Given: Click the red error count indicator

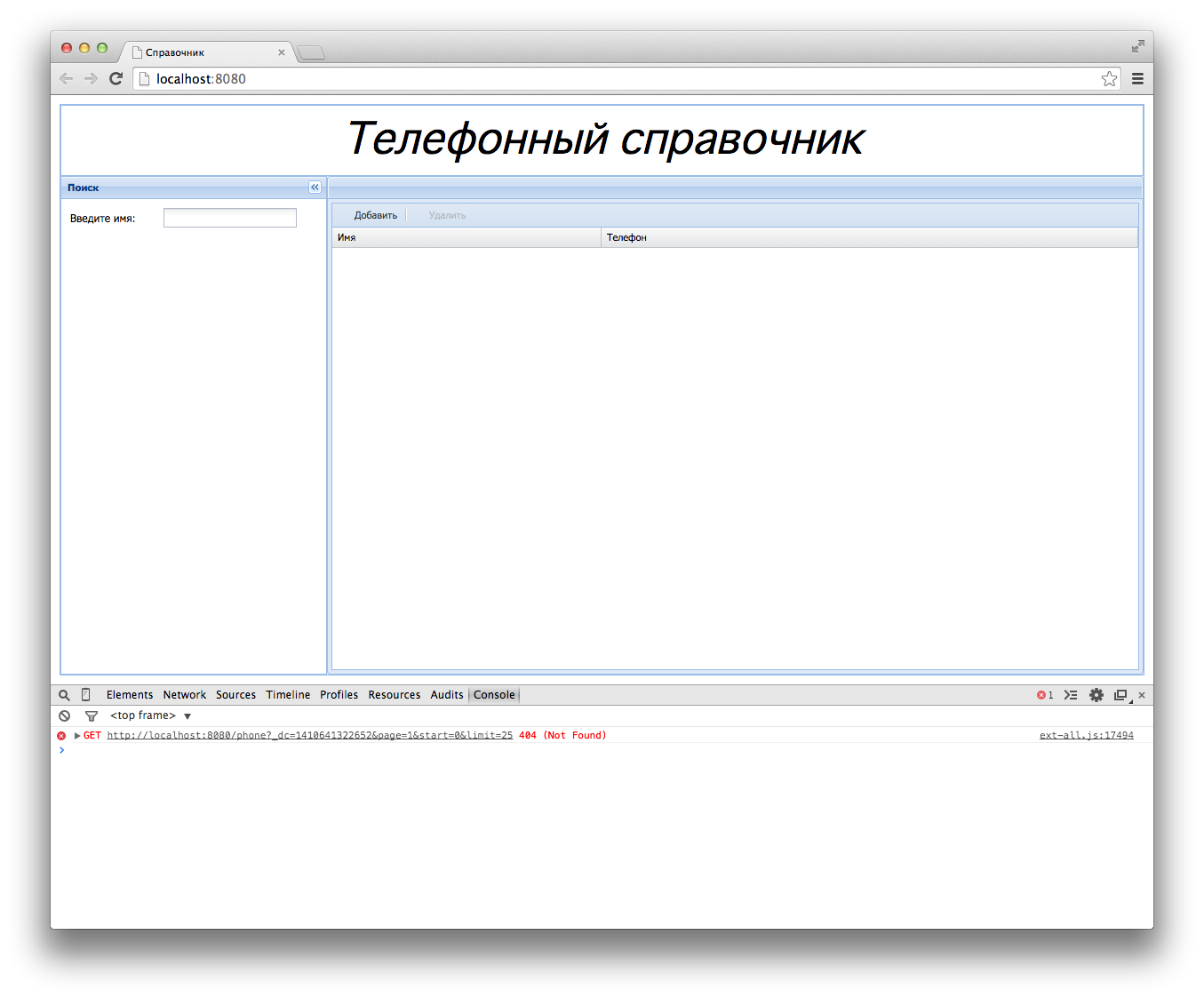Looking at the screenshot, I should click(x=1045, y=695).
